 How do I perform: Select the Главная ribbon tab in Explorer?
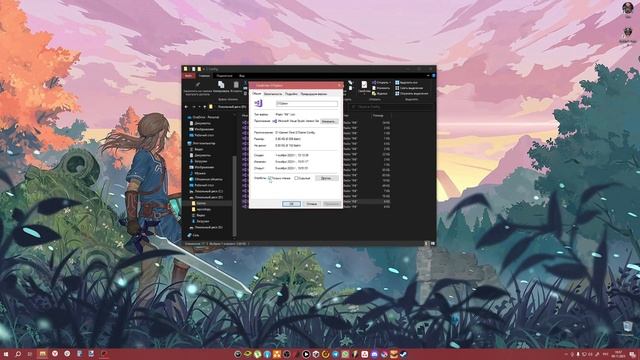pos(204,76)
